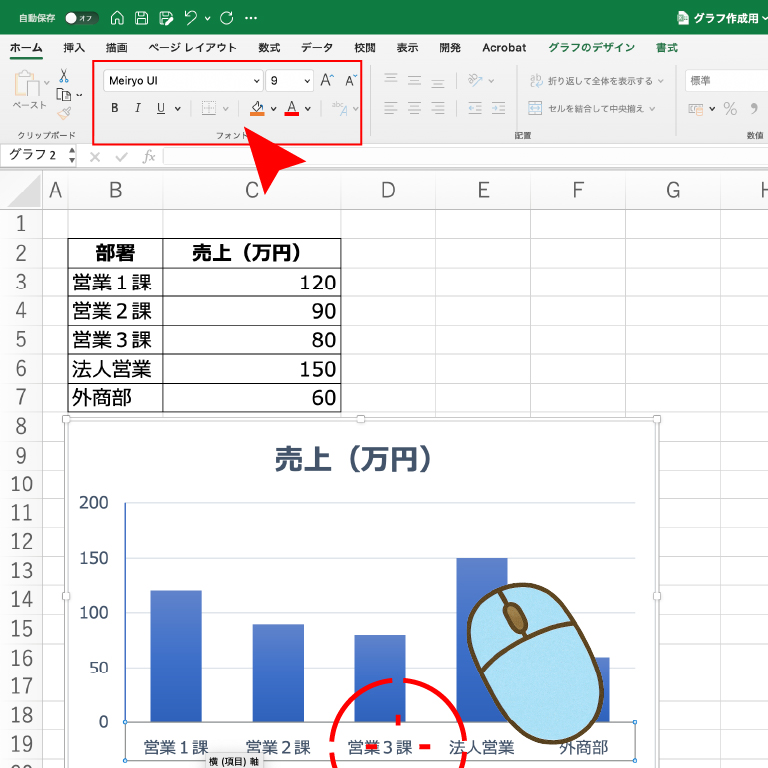Click the cell containing 法人営業
The height and width of the screenshot is (768, 768).
(115, 369)
